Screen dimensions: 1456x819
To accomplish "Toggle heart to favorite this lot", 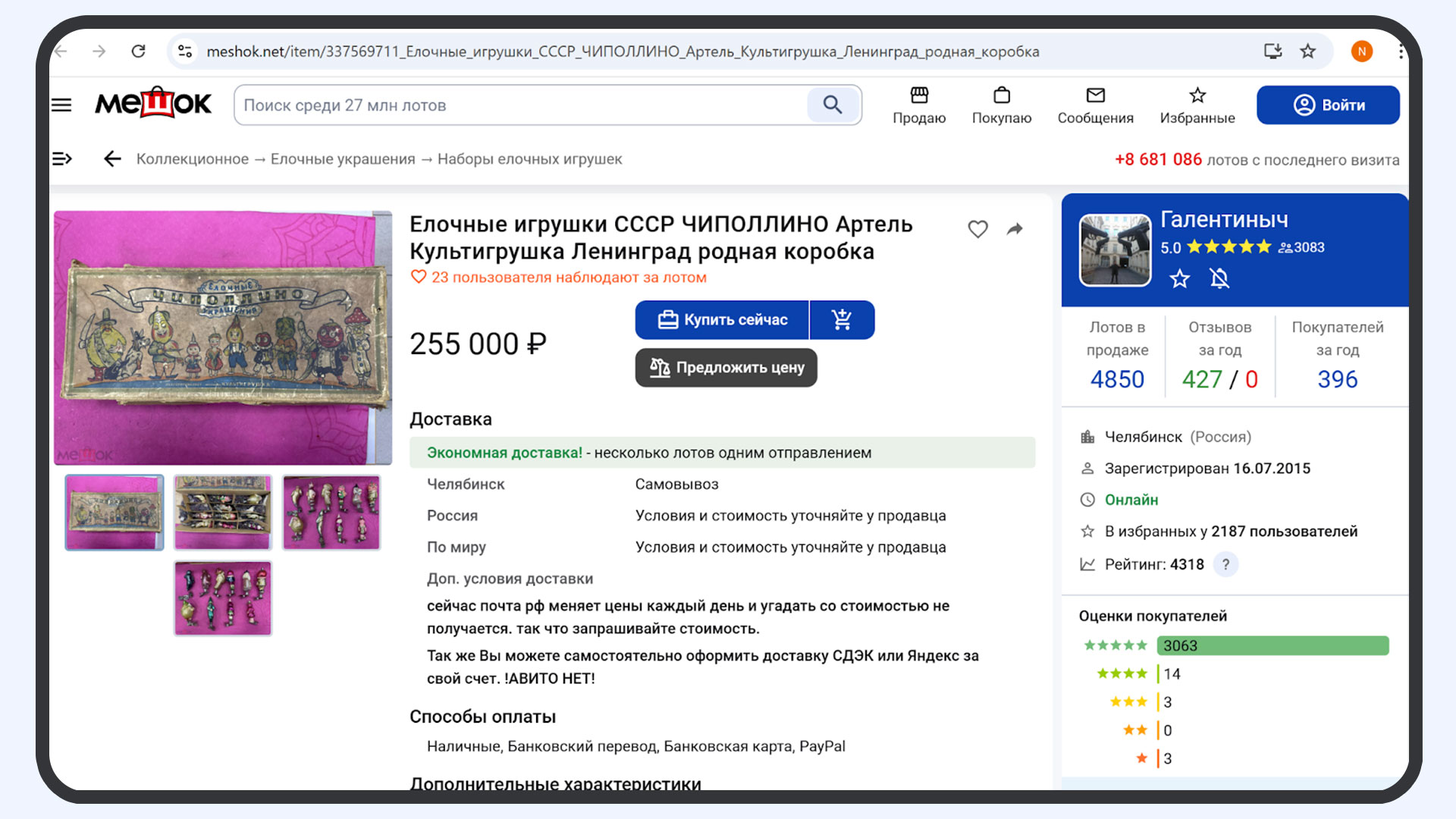I will click(x=977, y=229).
